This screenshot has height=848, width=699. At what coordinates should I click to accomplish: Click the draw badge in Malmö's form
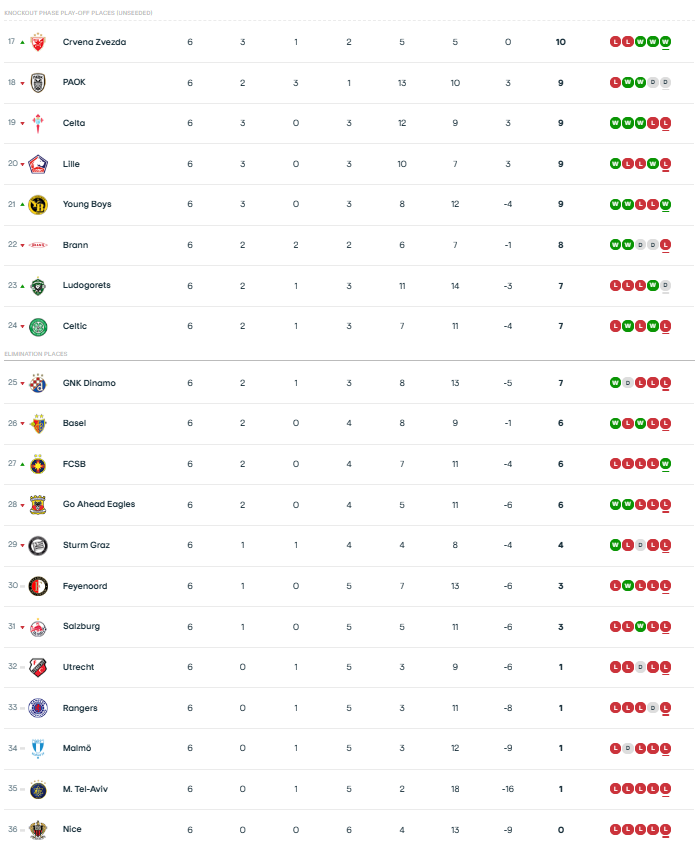[x=628, y=748]
